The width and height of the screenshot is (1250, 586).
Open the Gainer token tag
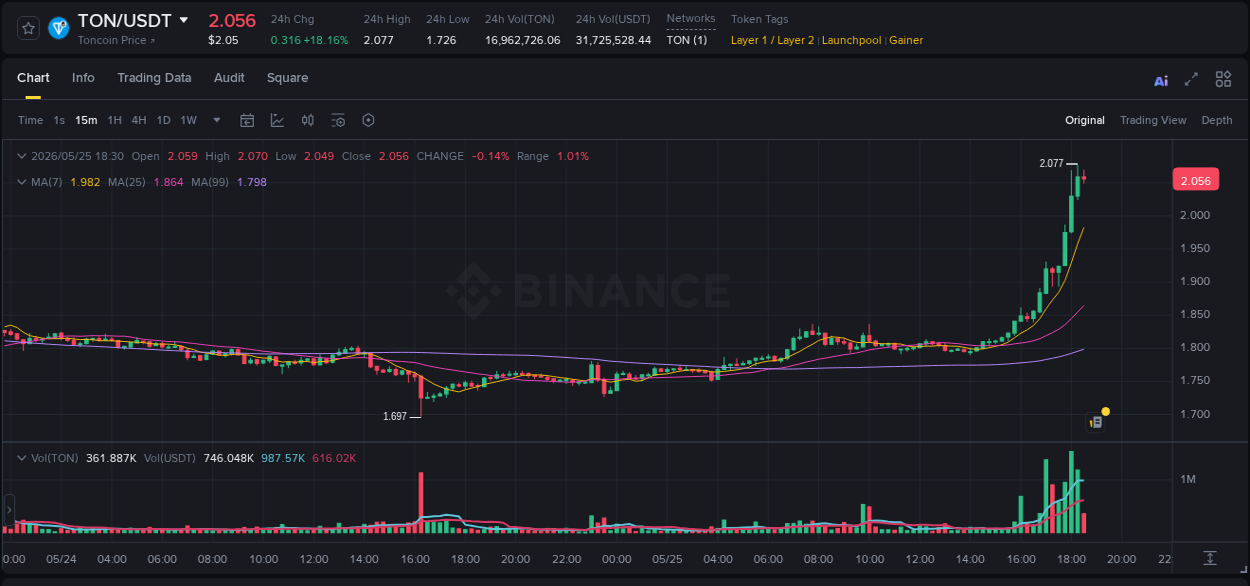[x=906, y=40]
